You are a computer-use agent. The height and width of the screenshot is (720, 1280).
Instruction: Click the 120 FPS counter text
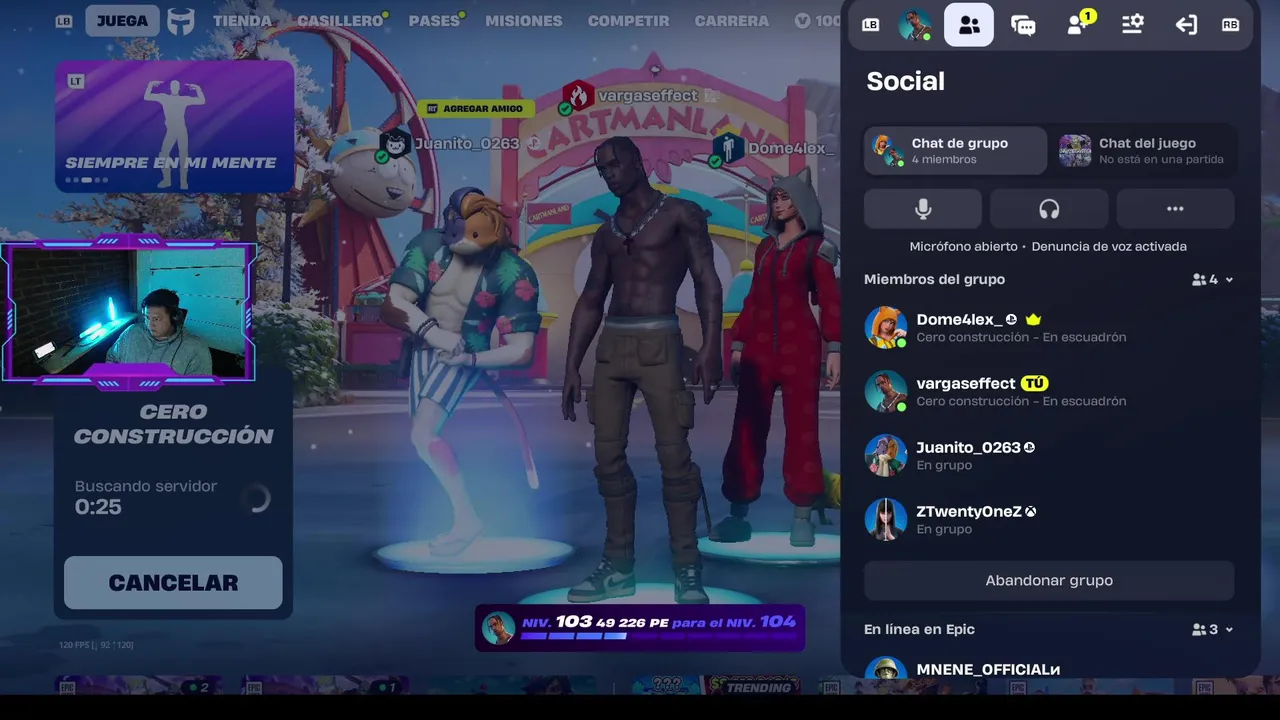point(96,645)
